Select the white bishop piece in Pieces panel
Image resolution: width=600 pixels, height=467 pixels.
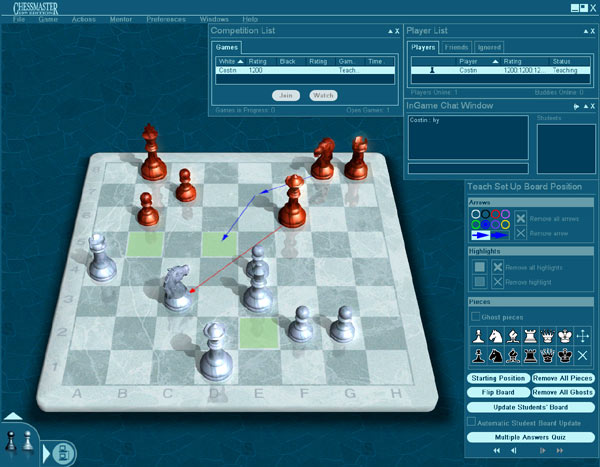(513, 336)
